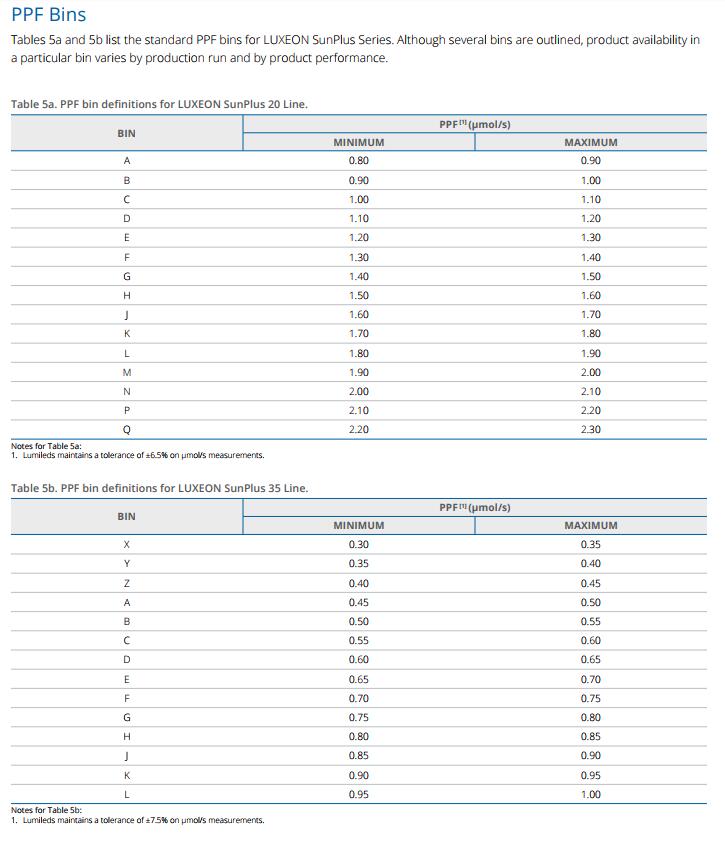This screenshot has width=725, height=843.
Task: Click the Table 5a caption for SunPlus 20 Line
Action: 159,104
